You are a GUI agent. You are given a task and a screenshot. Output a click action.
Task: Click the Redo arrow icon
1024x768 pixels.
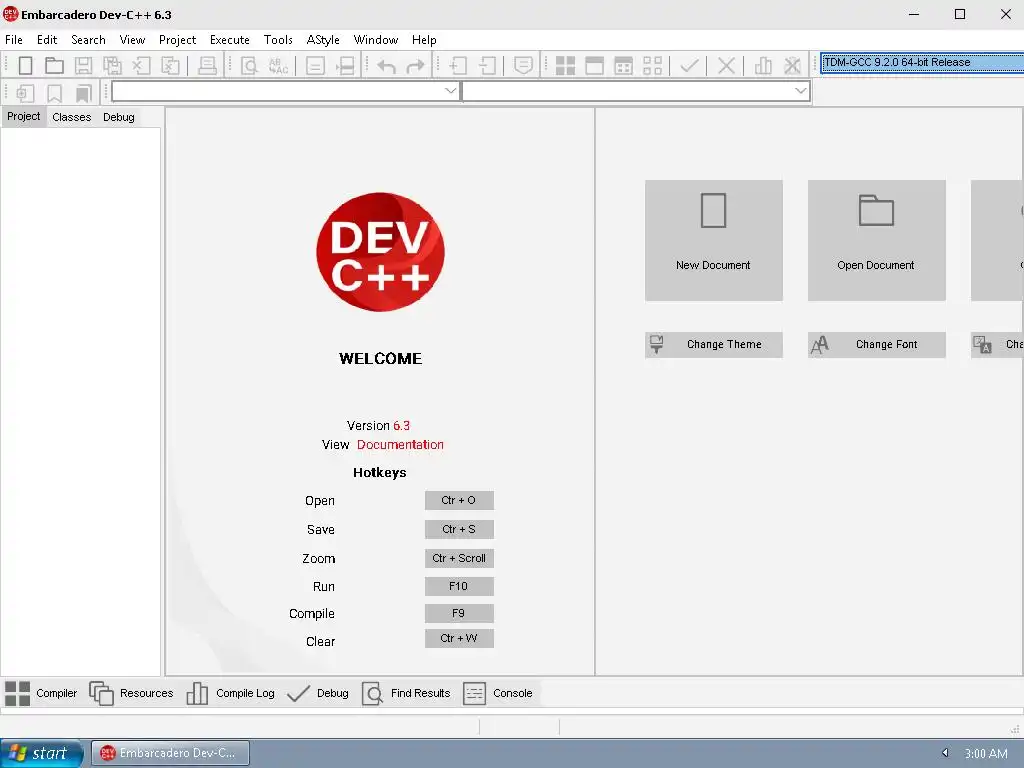415,66
